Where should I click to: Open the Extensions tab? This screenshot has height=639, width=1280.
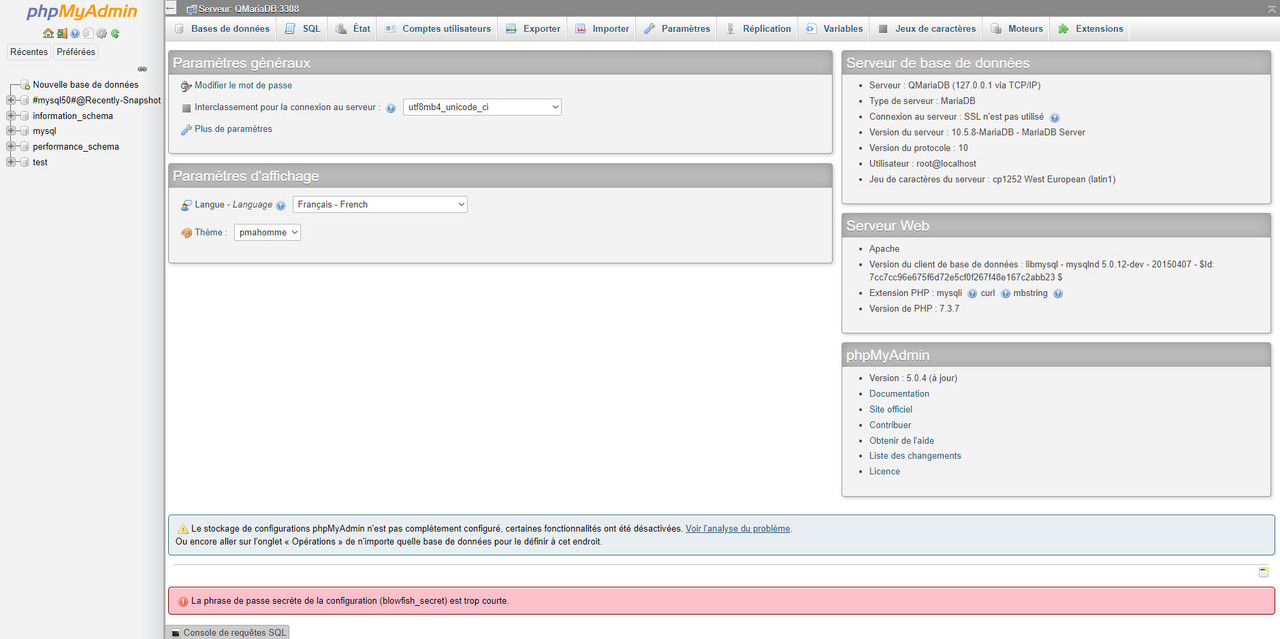pyautogui.click(x=1091, y=29)
